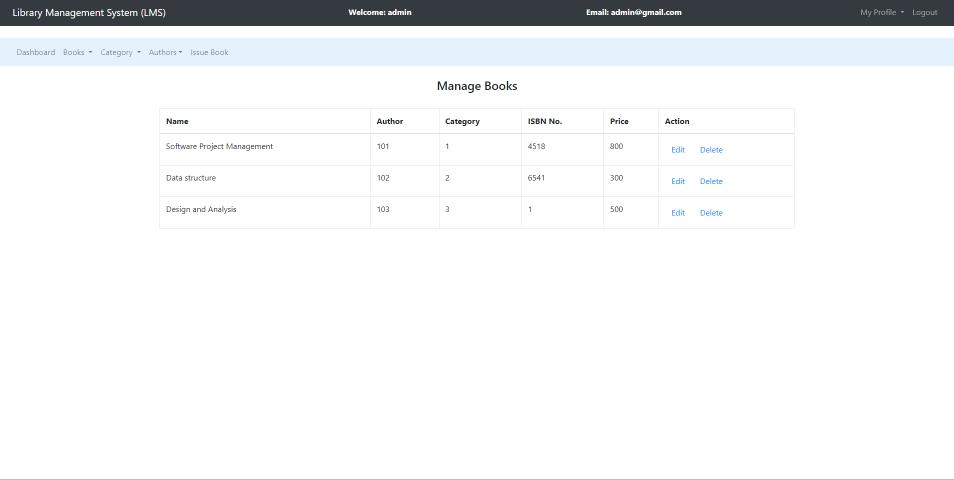
Task: Delete the Software Project Management book
Action: coord(711,150)
